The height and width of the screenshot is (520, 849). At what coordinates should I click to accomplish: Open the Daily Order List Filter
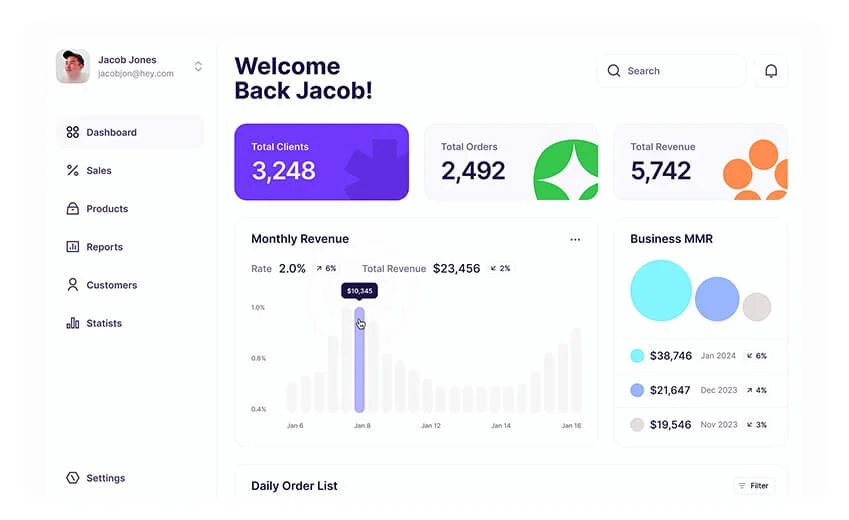753,486
